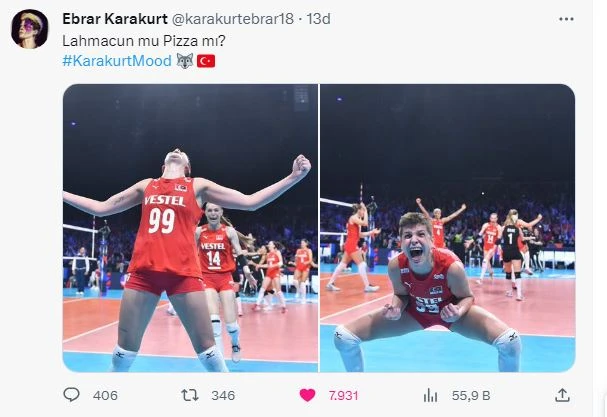Screen dimensions: 607x417
Task: Open the three-dot more options menu
Action: (566, 19)
